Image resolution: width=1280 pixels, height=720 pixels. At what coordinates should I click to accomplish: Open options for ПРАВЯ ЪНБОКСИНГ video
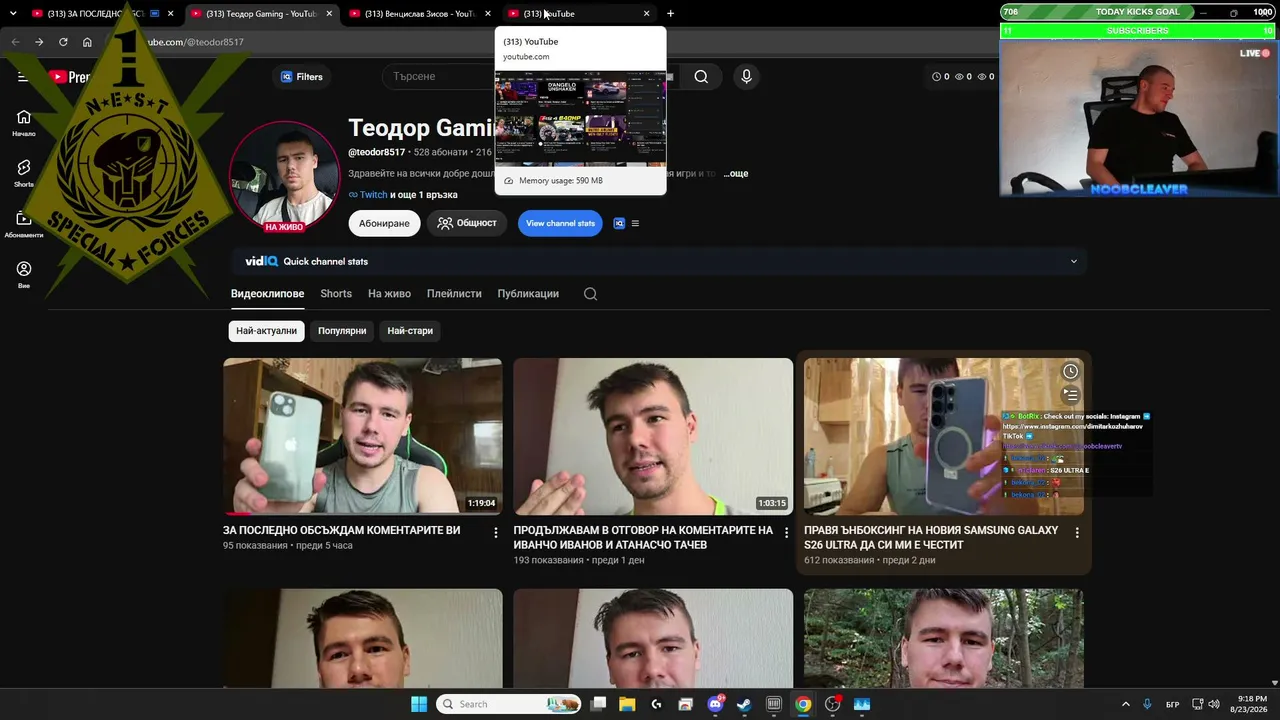(x=1077, y=533)
